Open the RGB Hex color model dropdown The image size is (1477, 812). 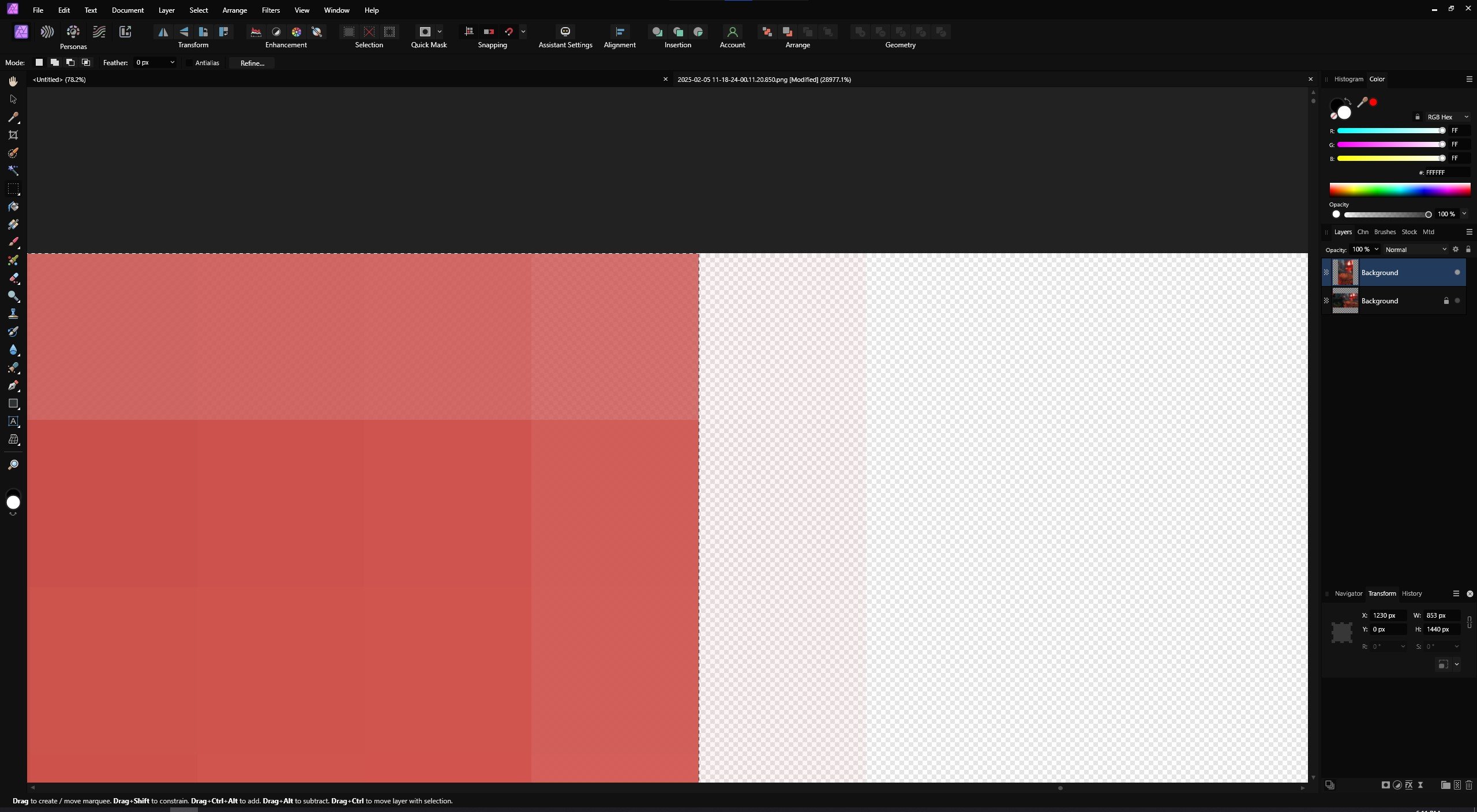(x=1448, y=117)
